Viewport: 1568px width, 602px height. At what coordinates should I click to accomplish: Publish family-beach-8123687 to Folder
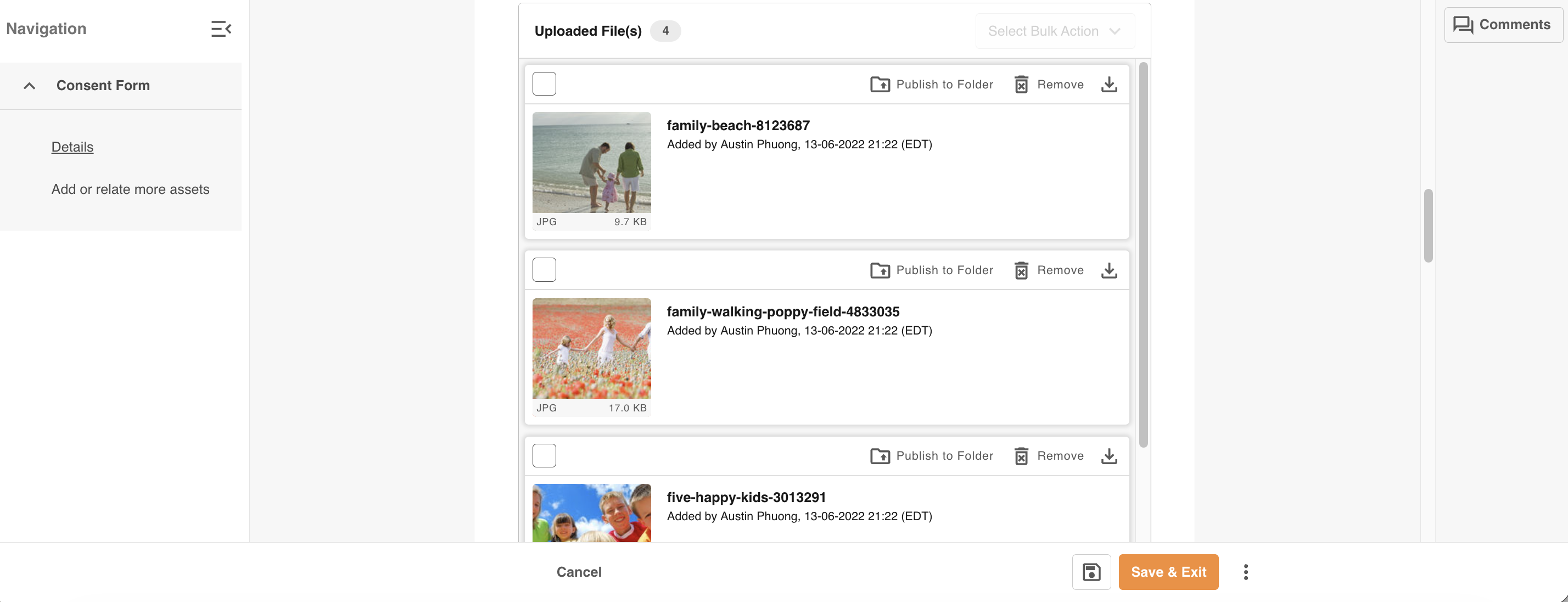click(931, 85)
